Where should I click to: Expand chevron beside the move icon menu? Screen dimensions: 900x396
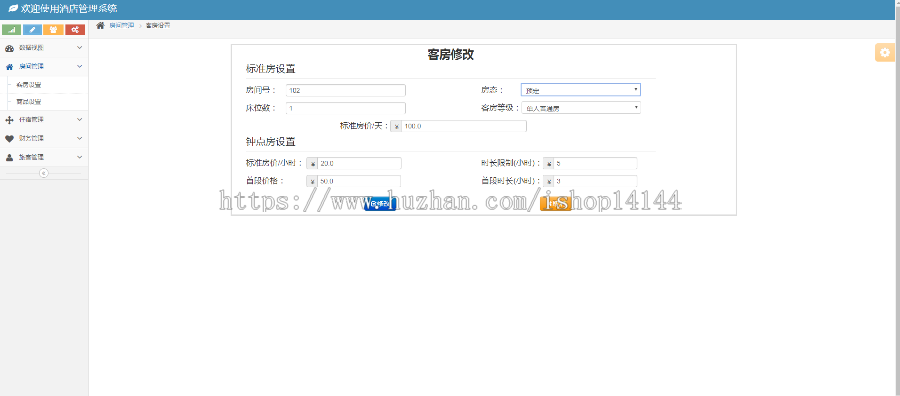(x=80, y=120)
